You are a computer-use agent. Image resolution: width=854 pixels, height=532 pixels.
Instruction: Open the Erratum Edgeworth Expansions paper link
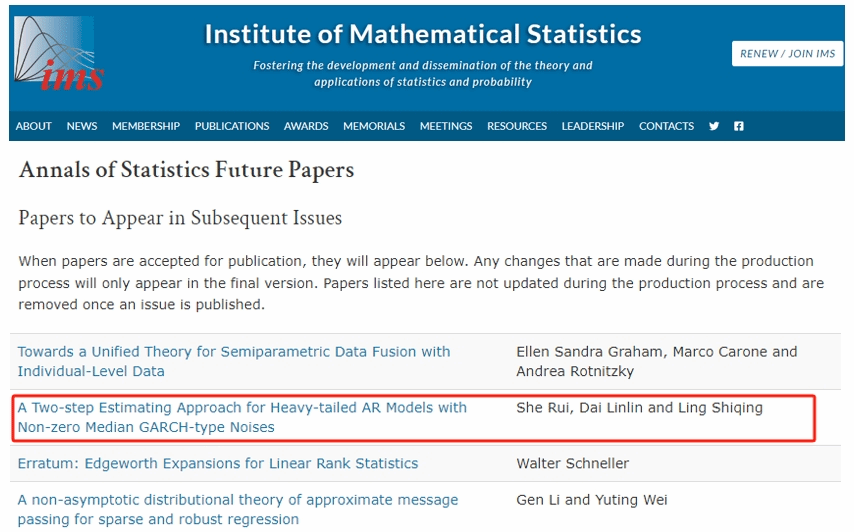[x=218, y=464]
